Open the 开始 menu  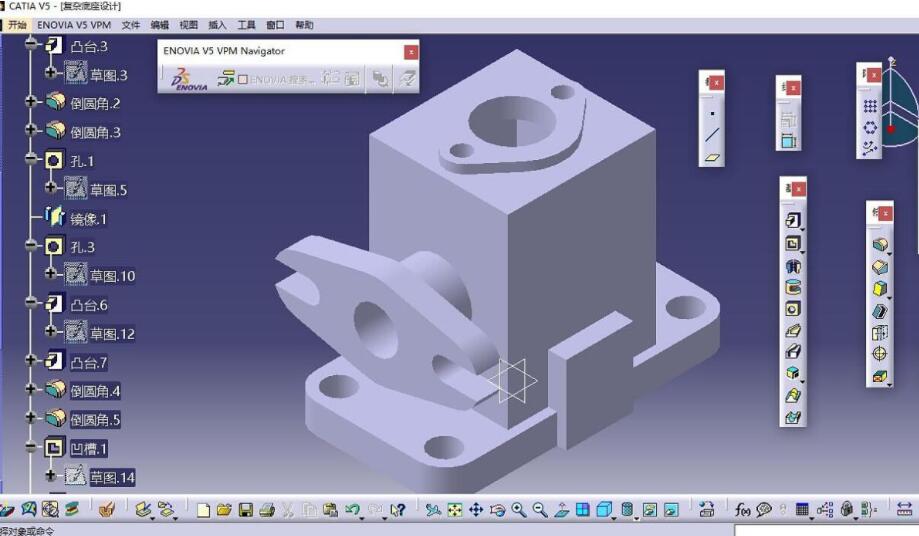pos(17,24)
